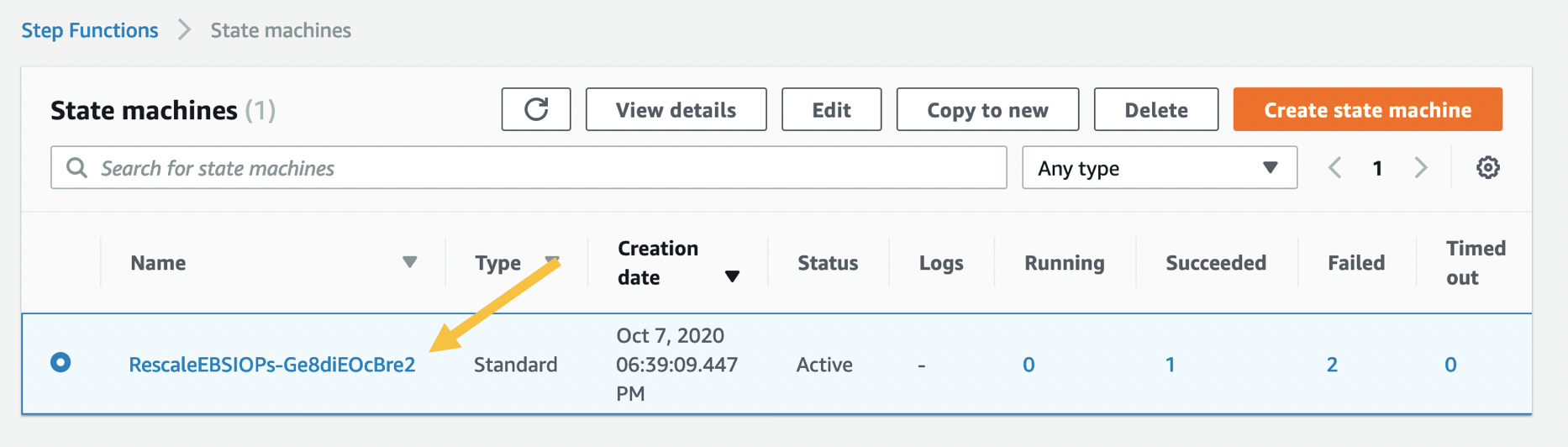
Task: Click the refresh icon button
Action: pos(536,109)
